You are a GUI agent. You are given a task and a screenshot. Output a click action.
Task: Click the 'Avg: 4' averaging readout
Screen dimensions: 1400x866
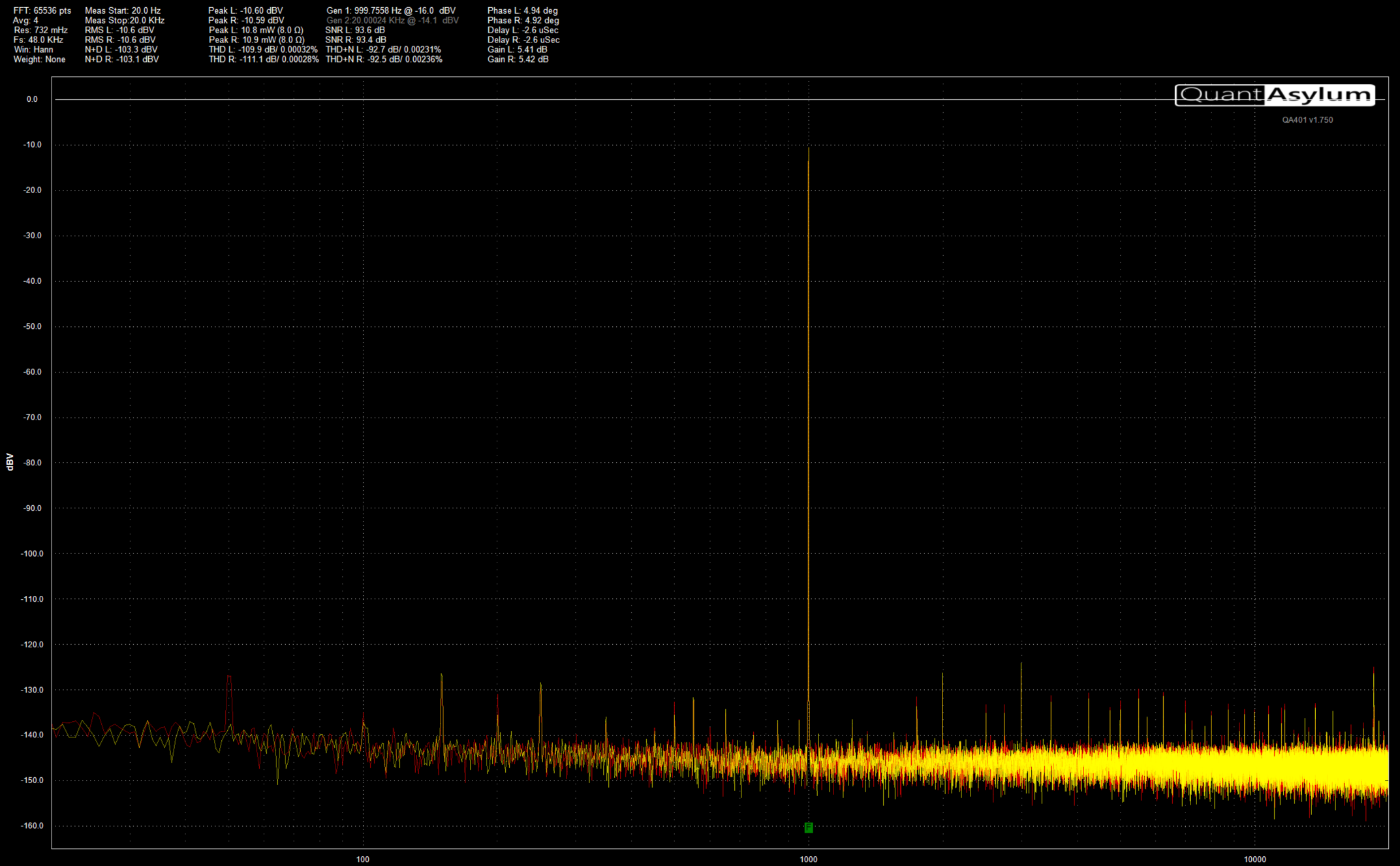(25, 21)
